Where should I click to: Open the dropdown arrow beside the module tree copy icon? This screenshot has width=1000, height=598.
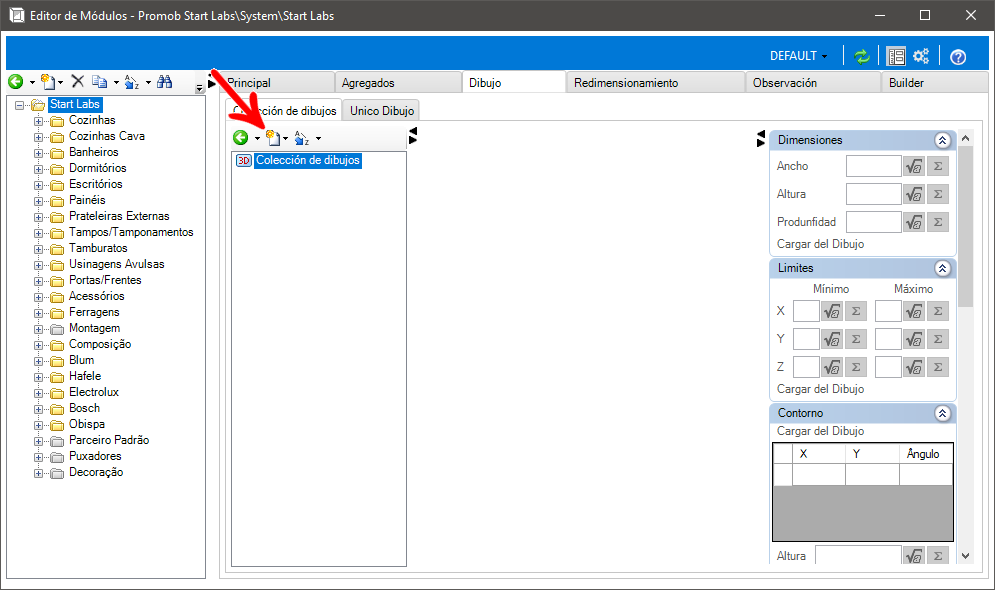pyautogui.click(x=116, y=82)
